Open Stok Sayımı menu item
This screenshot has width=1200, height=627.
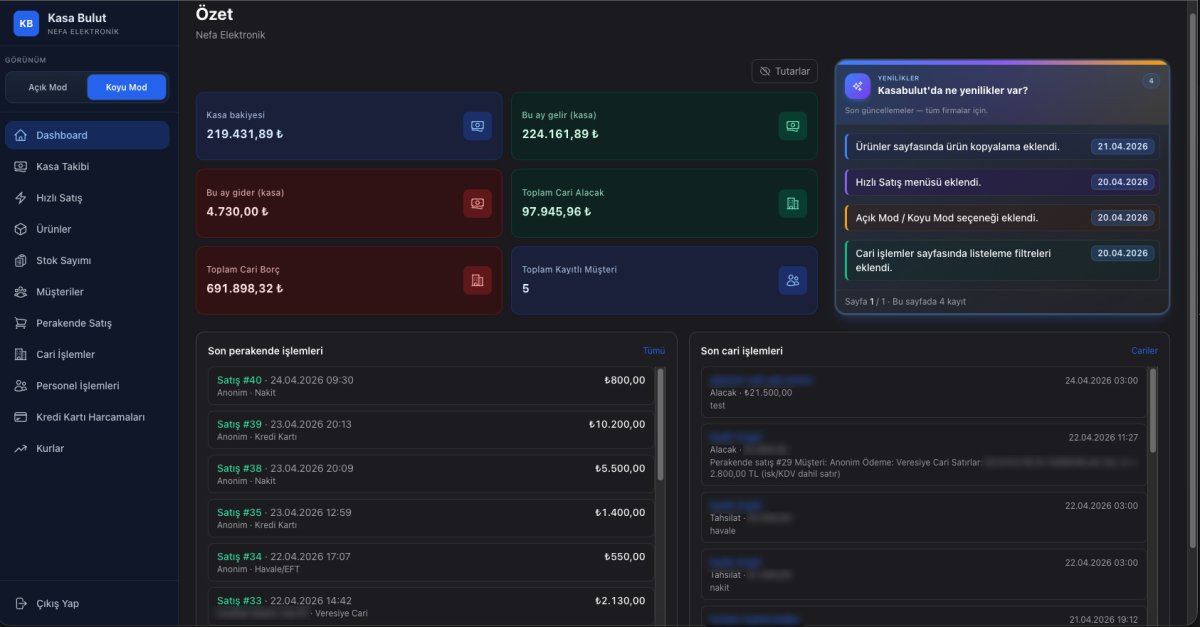pos(63,261)
